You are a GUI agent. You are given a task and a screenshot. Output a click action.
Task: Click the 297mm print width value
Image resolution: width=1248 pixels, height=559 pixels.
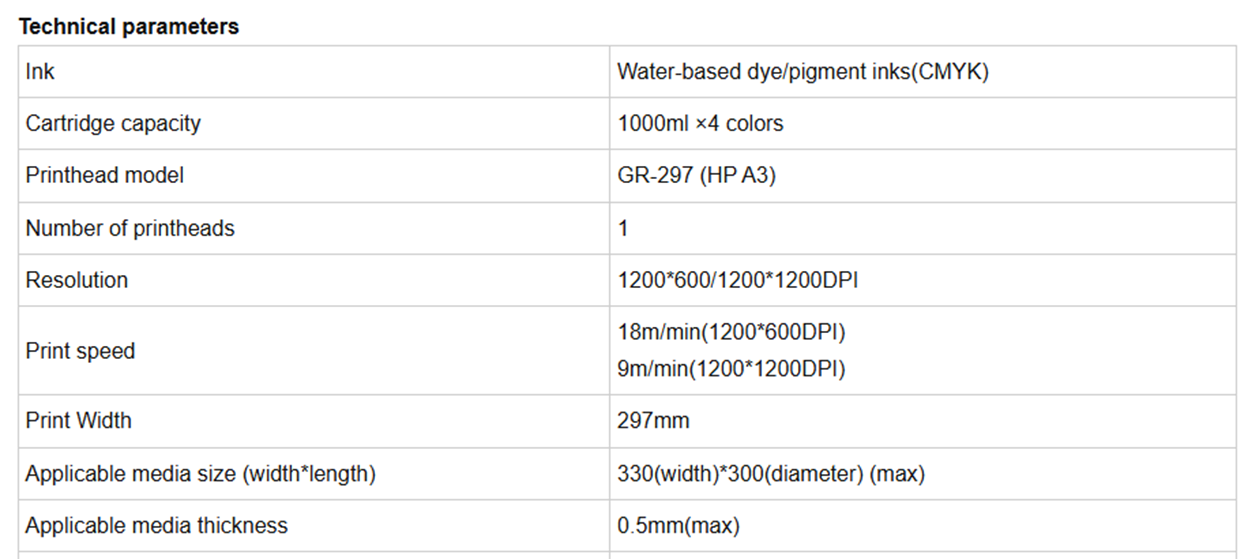653,421
